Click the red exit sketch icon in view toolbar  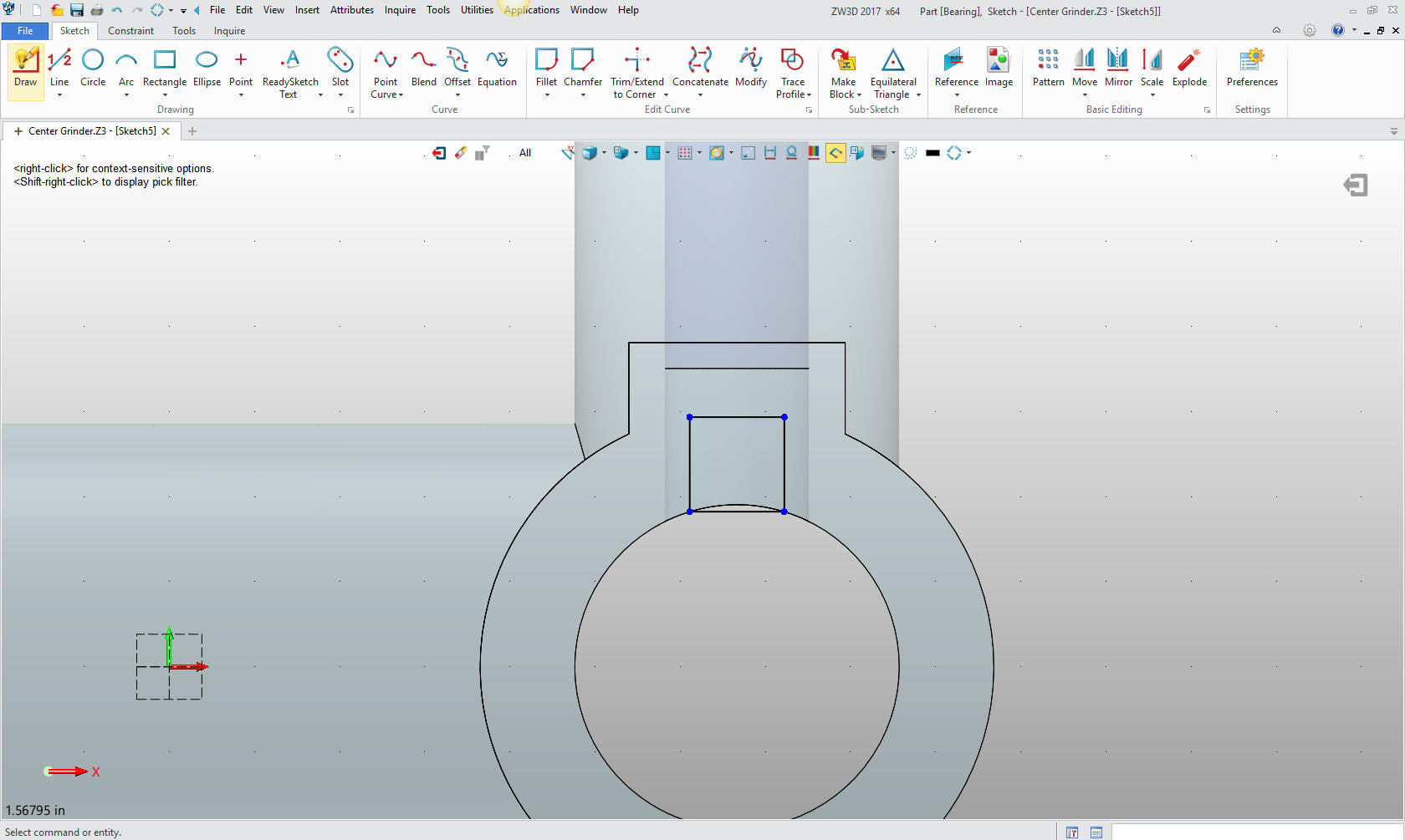pyautogui.click(x=439, y=153)
